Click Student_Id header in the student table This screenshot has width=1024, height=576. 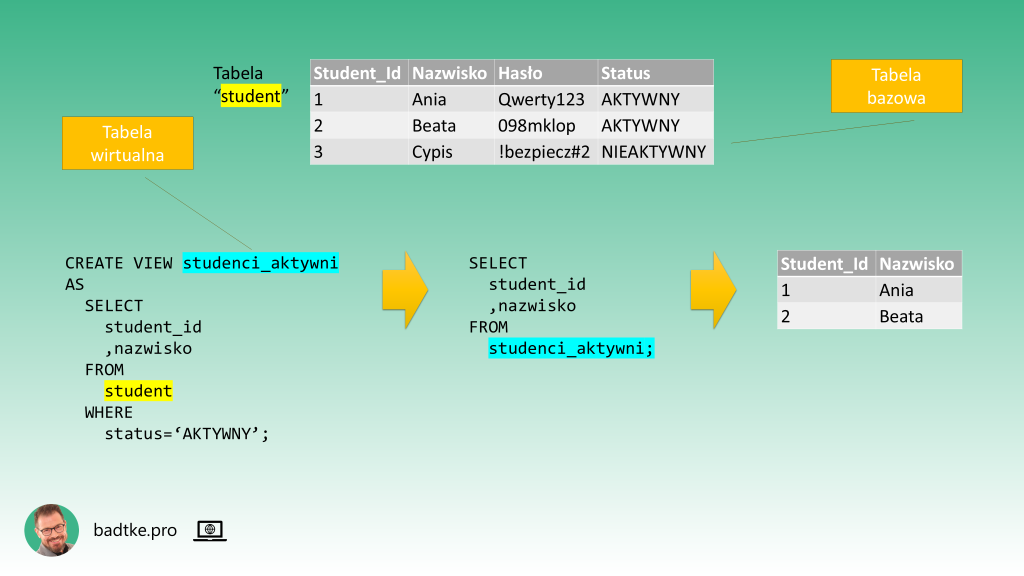pos(357,73)
